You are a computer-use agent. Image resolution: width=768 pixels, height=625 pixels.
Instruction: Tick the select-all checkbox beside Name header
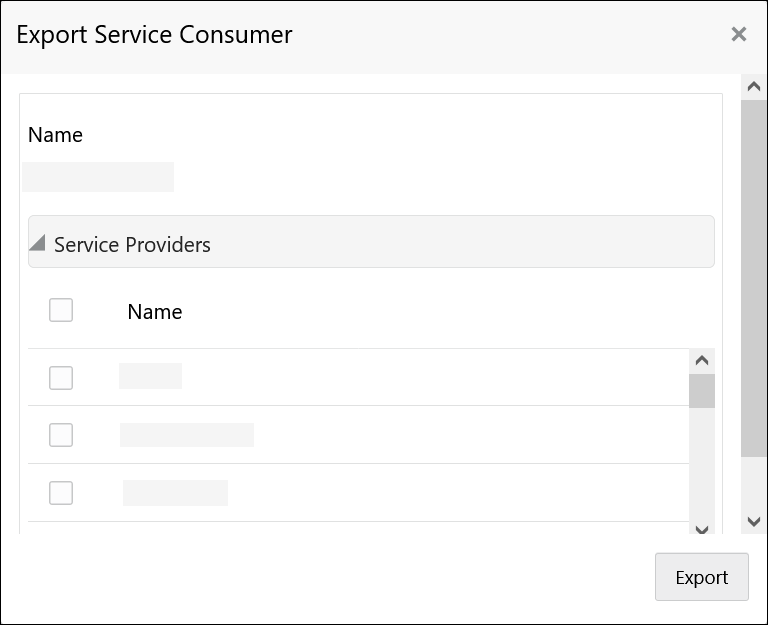(61, 310)
